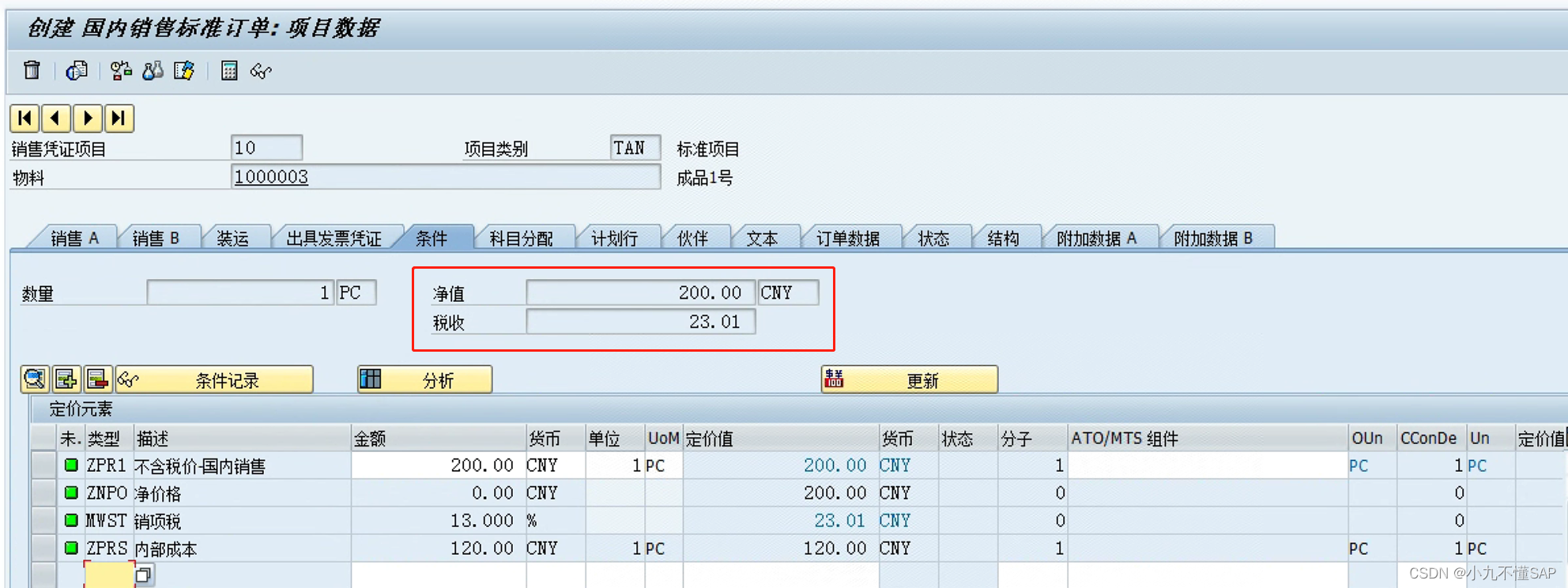Click the 更新 update button
Image resolution: width=1568 pixels, height=588 pixels.
point(910,379)
